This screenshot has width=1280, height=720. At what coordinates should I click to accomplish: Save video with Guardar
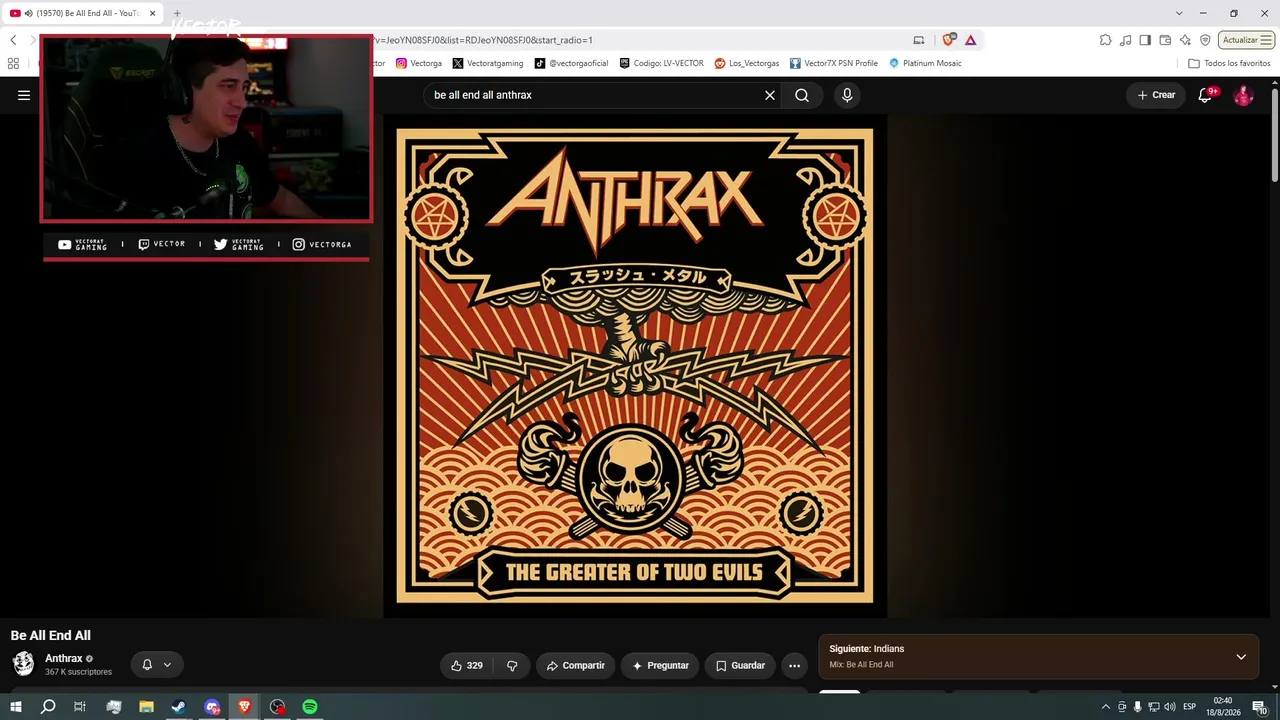[x=740, y=665]
